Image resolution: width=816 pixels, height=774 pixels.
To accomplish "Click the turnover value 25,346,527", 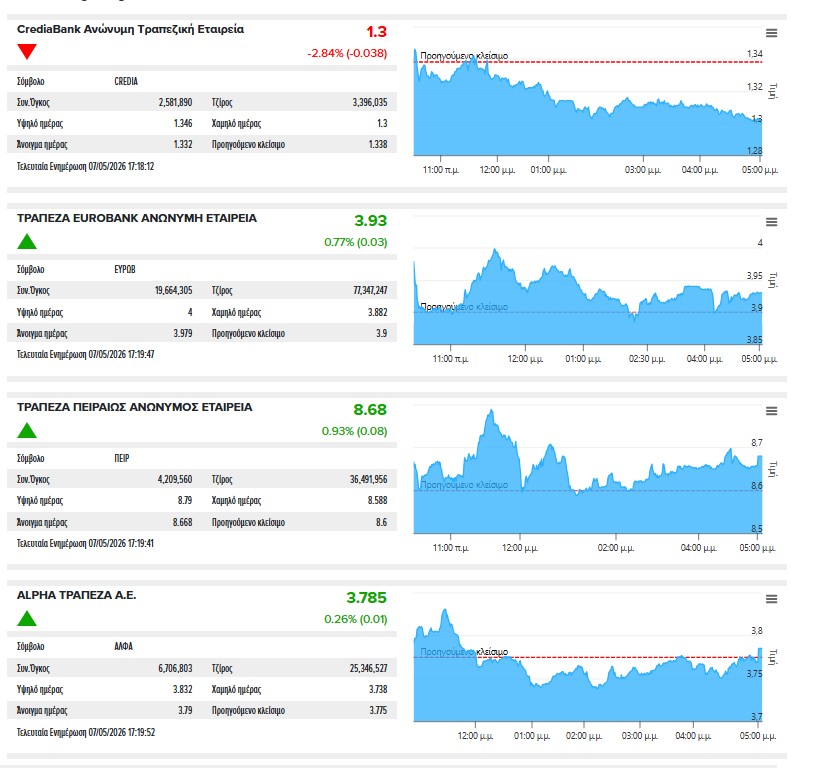I will [368, 668].
